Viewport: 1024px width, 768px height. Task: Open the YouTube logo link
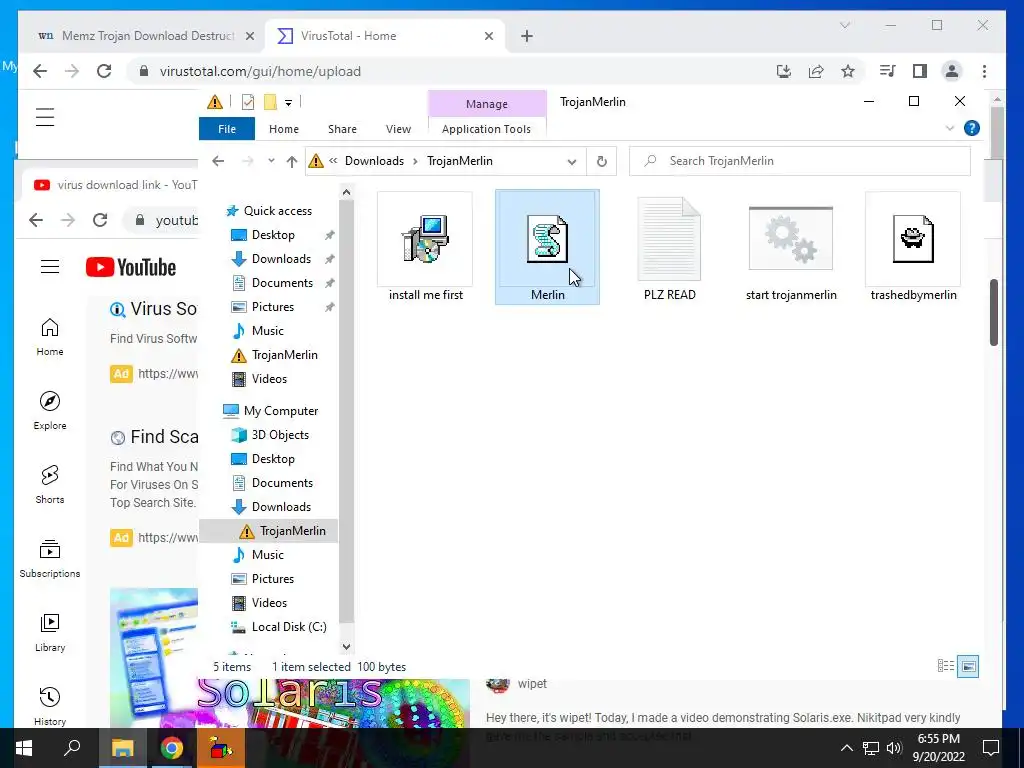tap(131, 267)
